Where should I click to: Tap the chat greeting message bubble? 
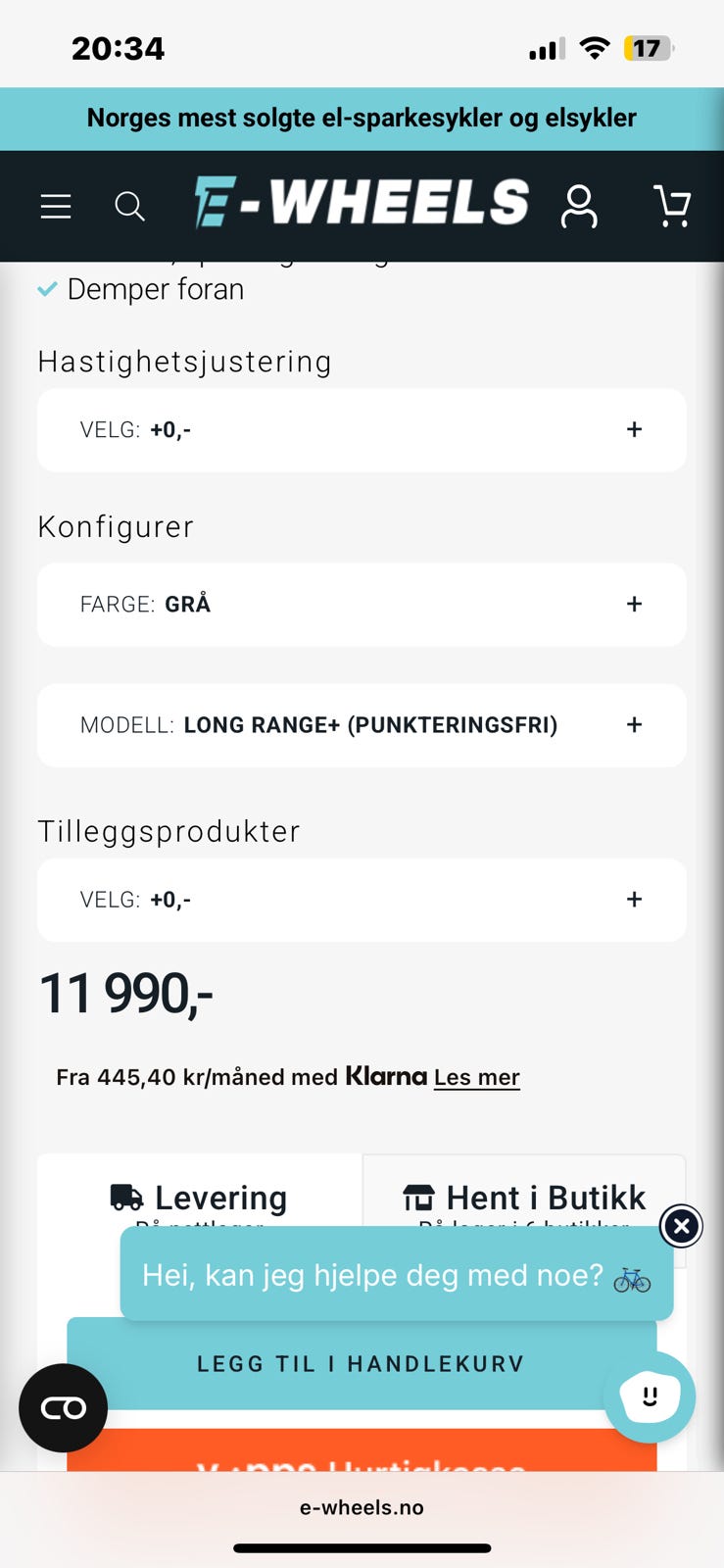point(397,1274)
